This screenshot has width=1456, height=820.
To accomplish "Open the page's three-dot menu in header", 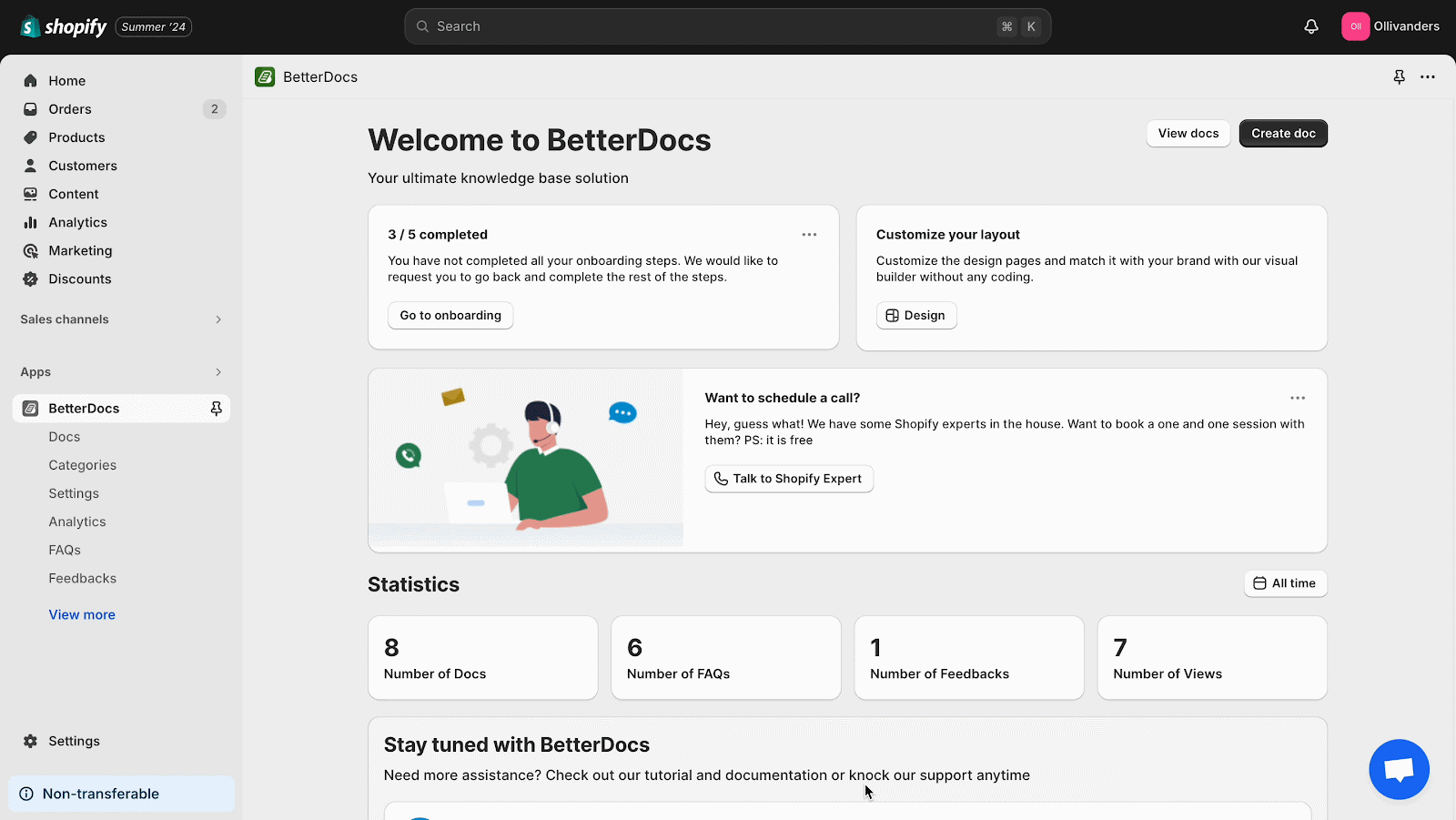I will (1428, 77).
